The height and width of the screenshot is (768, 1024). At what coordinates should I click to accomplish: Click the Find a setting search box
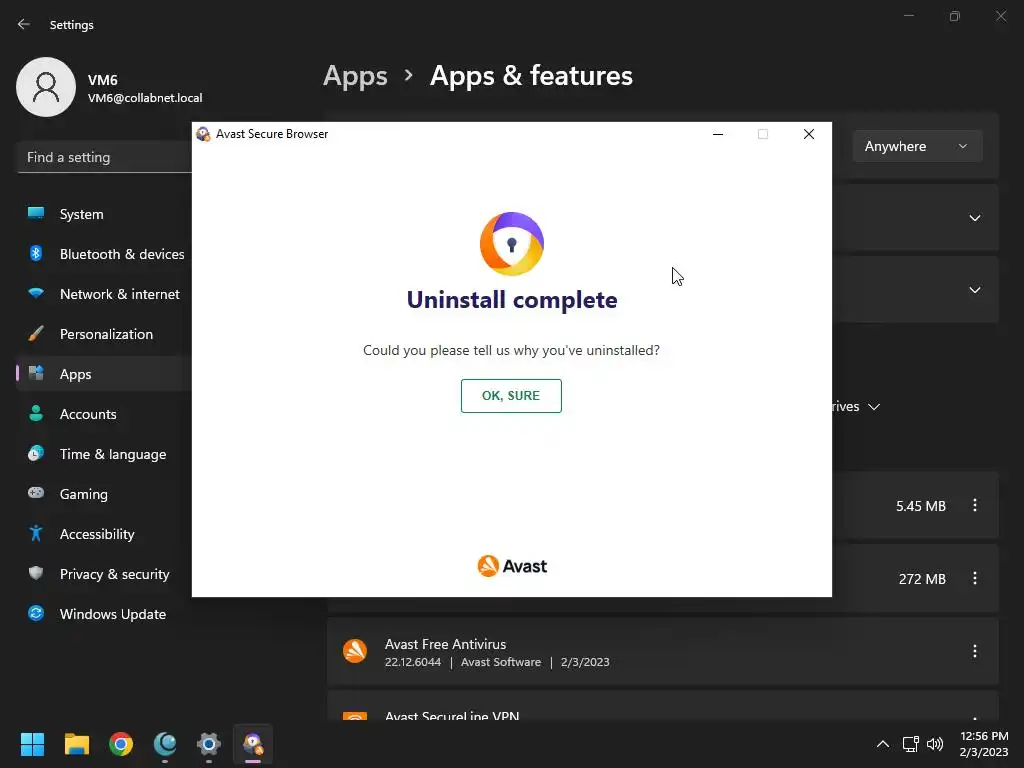tap(104, 157)
